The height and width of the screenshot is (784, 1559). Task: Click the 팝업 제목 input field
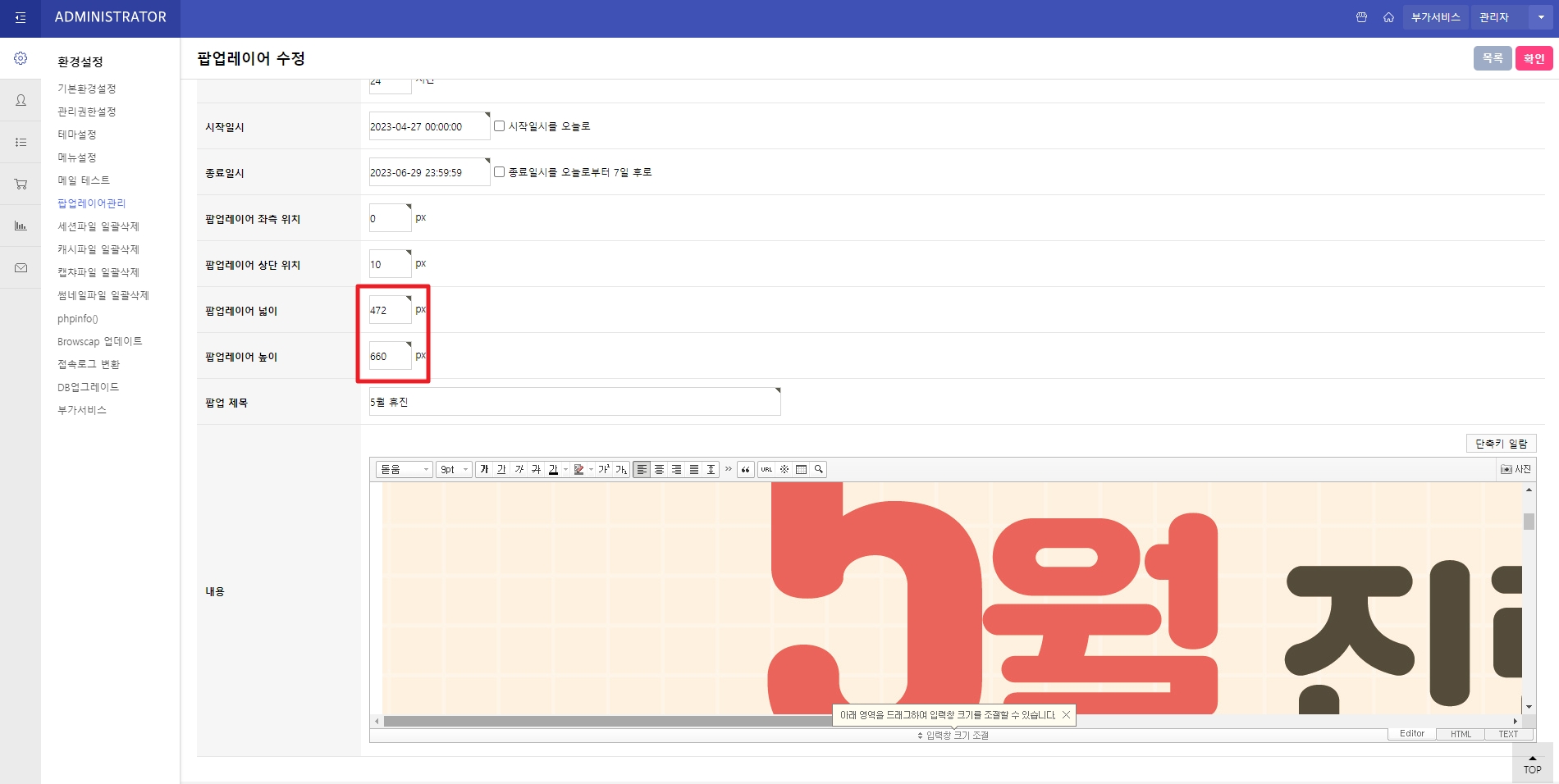pyautogui.click(x=574, y=402)
